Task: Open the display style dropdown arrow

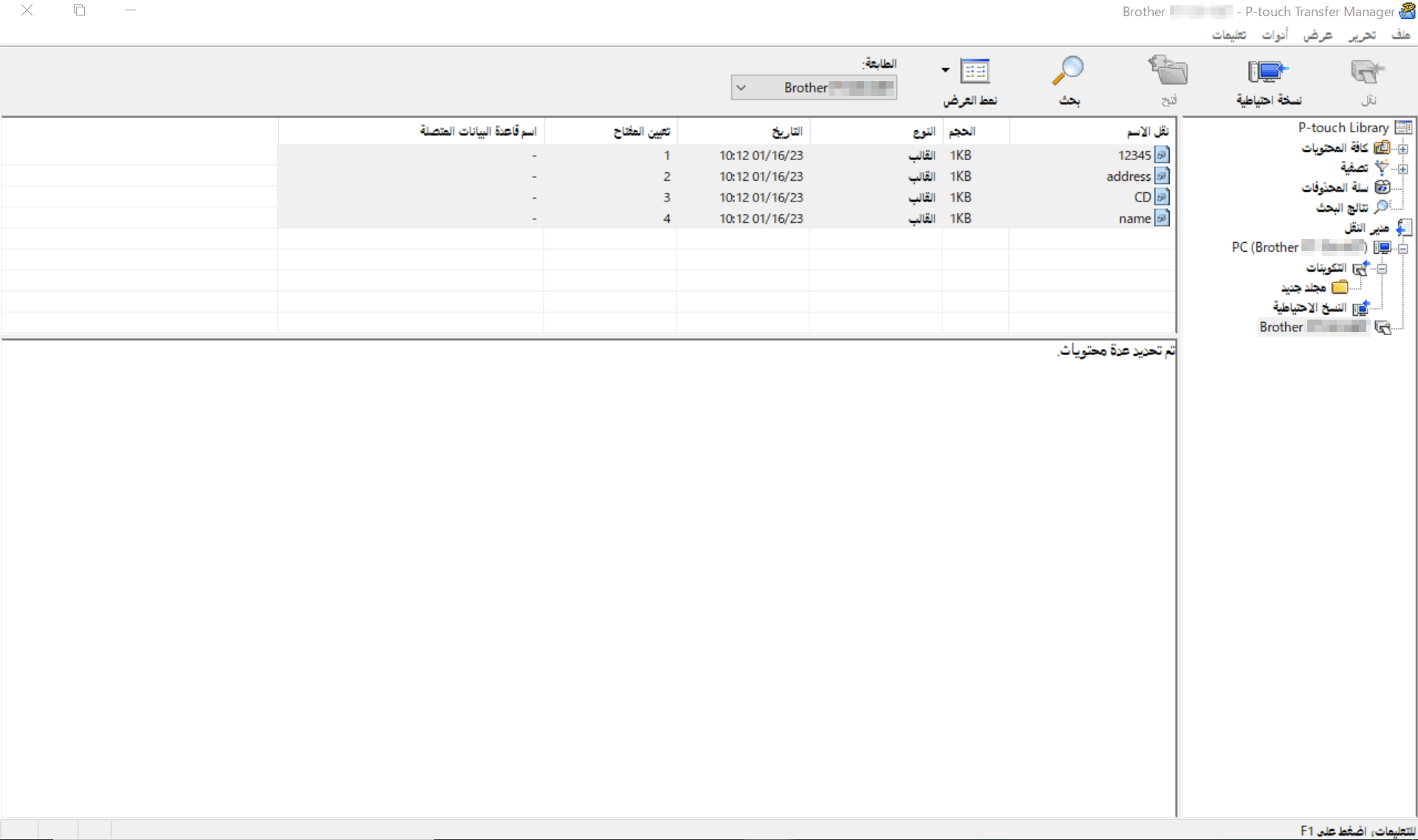Action: pos(945,70)
